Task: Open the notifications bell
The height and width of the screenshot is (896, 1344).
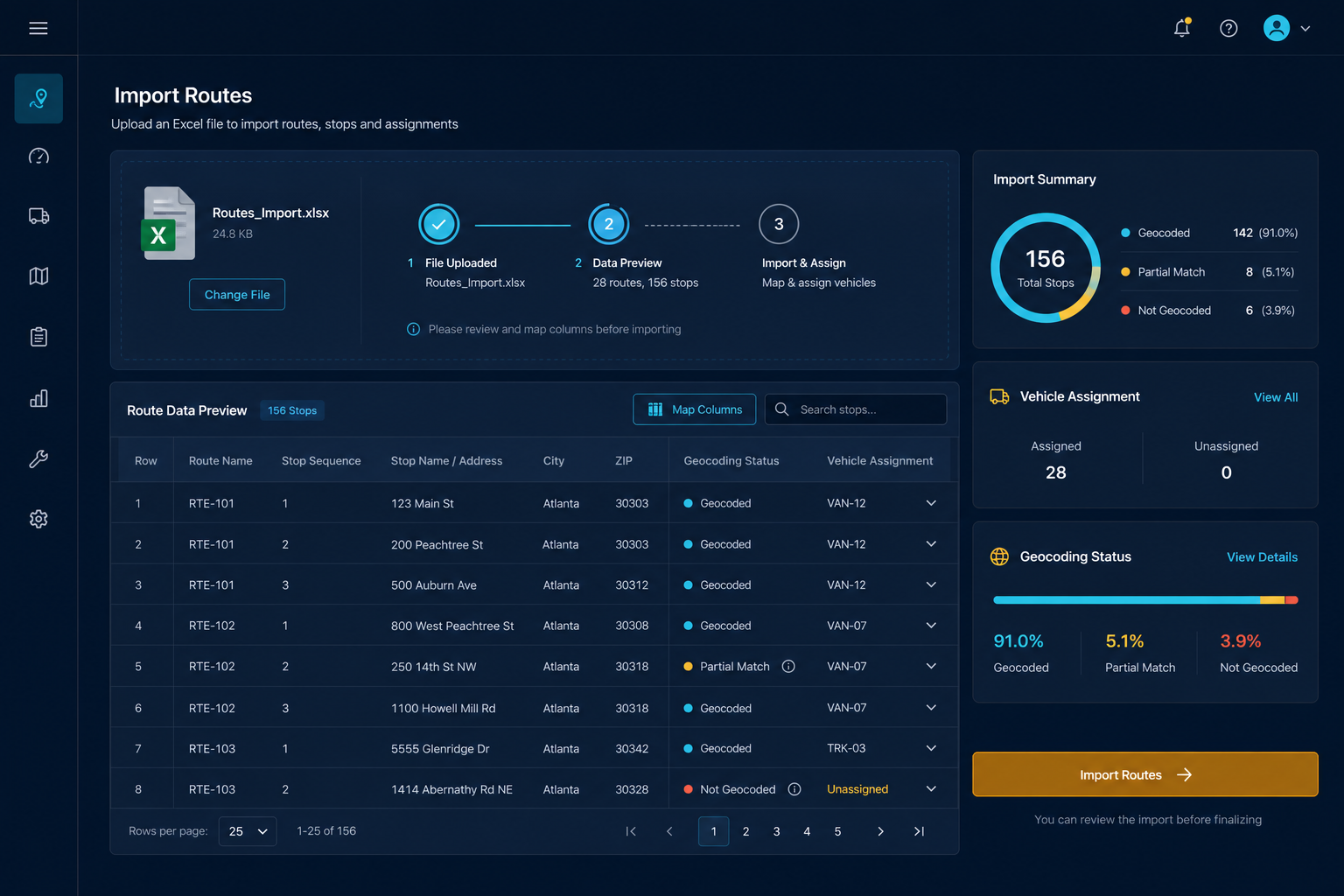Action: (1182, 28)
